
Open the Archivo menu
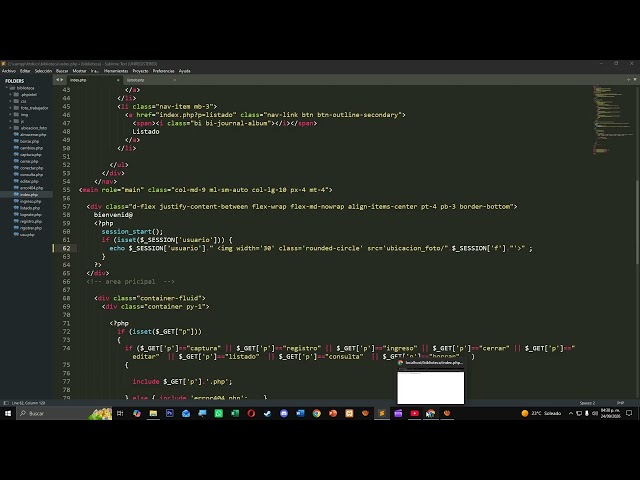(x=9, y=71)
